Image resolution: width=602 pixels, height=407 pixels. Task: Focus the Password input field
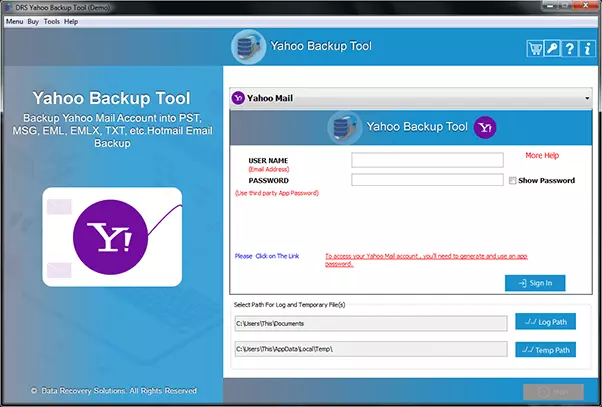tap(427, 180)
